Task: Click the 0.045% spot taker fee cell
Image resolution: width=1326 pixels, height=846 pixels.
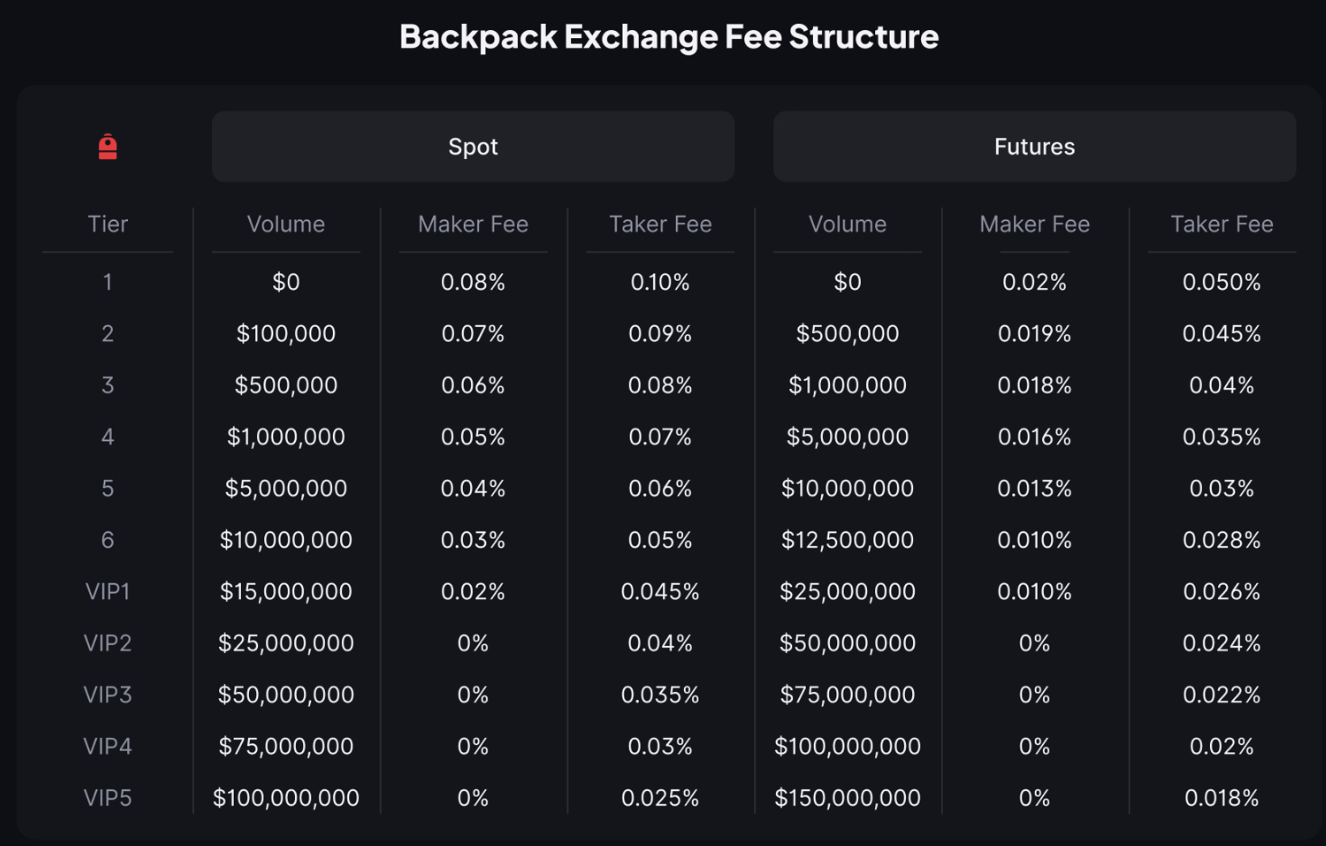Action: point(660,592)
